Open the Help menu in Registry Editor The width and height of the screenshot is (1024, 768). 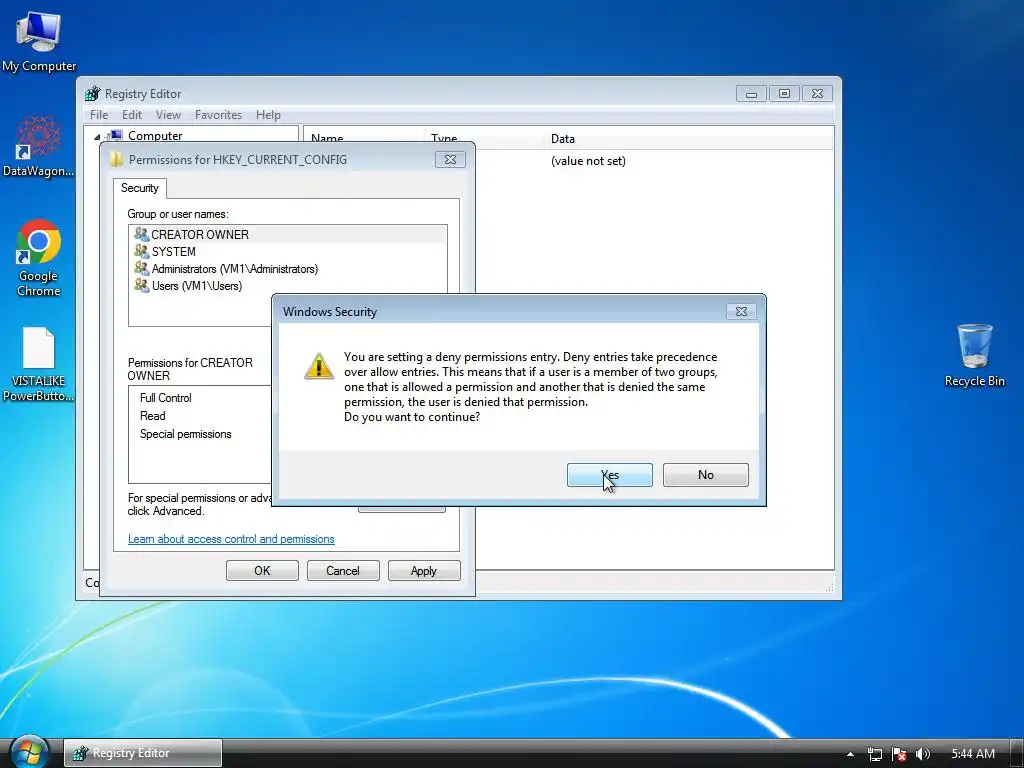[x=268, y=115]
